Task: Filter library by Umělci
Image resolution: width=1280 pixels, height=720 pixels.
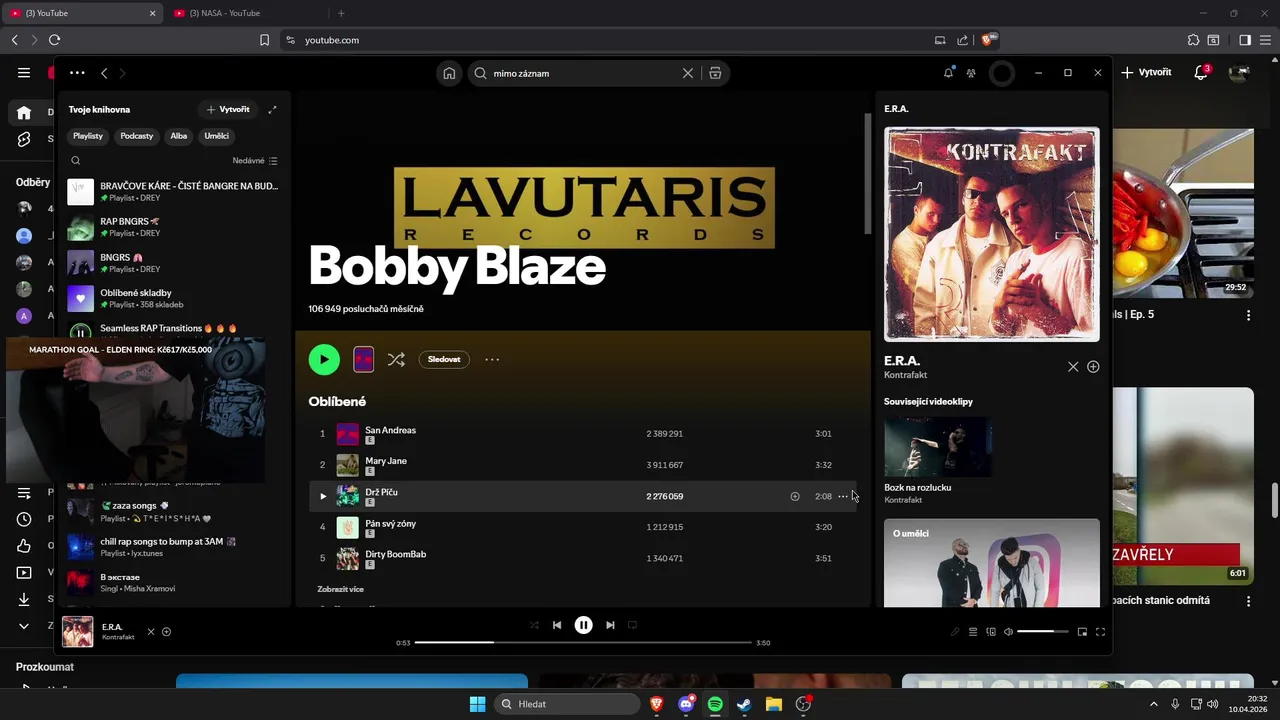Action: tap(217, 136)
